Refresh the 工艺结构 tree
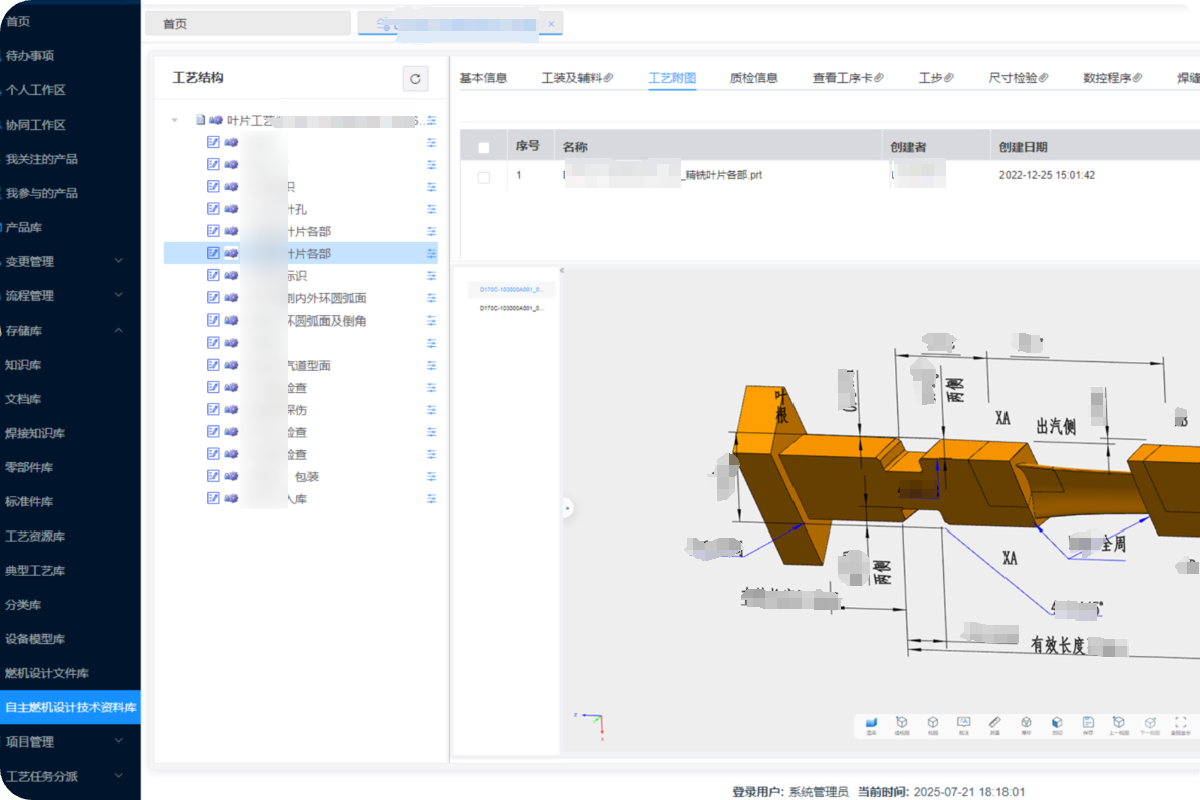Viewport: 1200px width, 800px height. [415, 79]
